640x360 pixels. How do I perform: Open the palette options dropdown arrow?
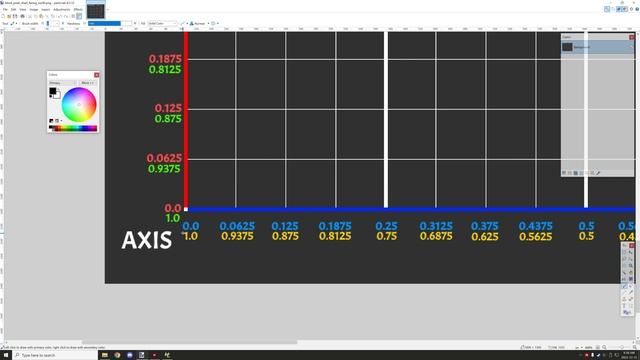(x=62, y=120)
